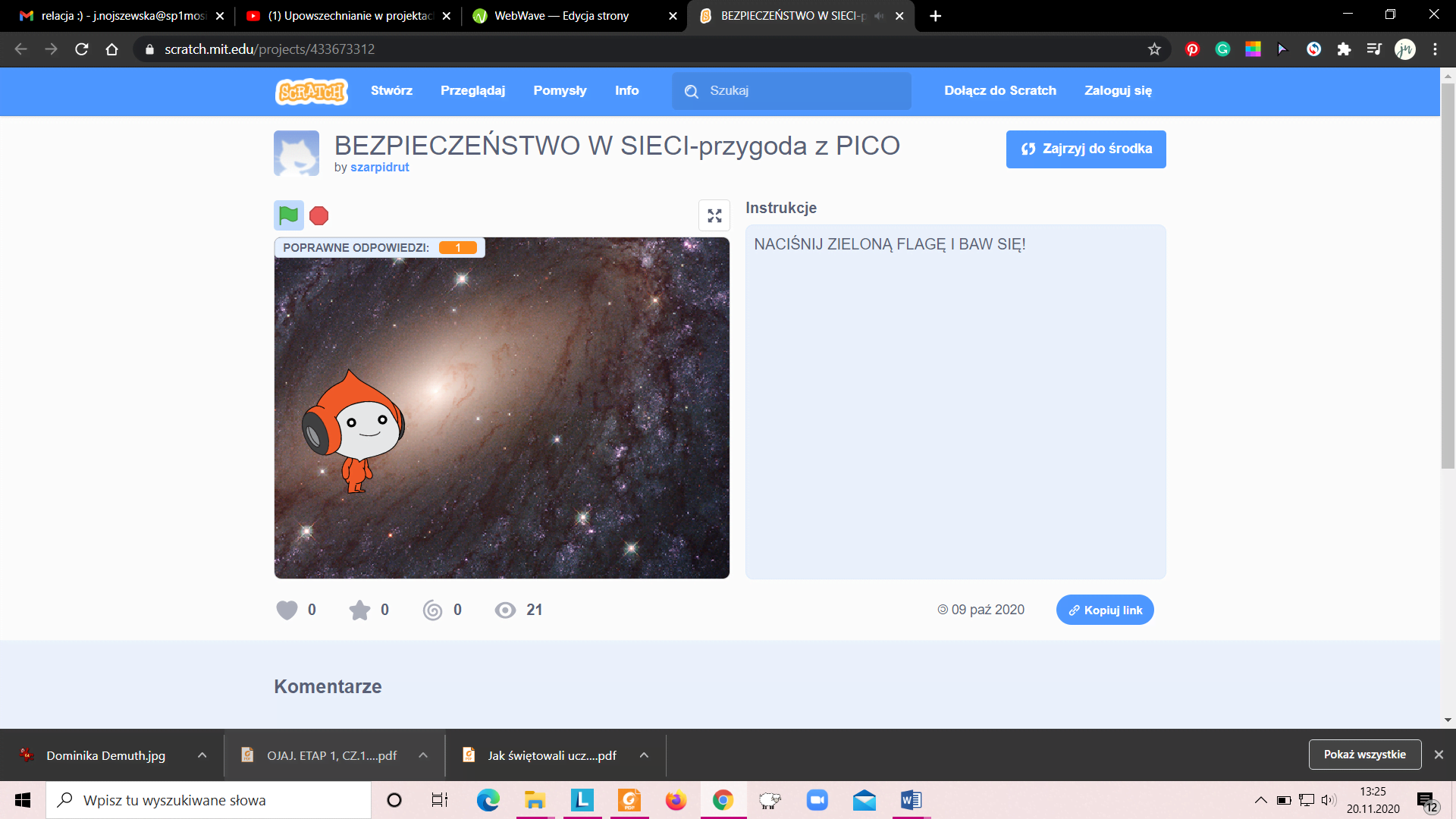Open Zoom from Windows taskbar
Image resolution: width=1456 pixels, height=819 pixels.
click(x=817, y=800)
